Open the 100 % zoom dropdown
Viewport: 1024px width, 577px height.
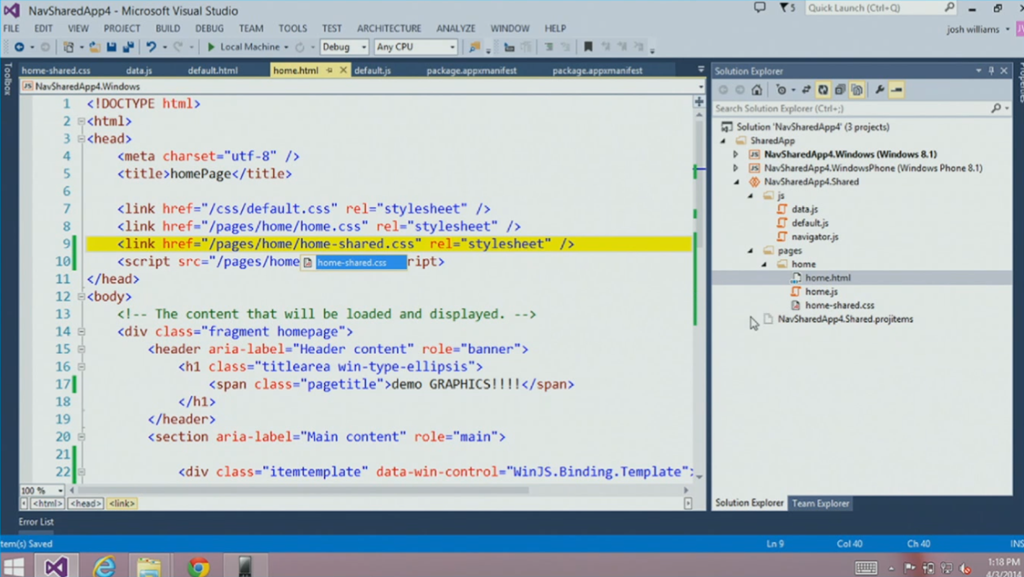click(x=60, y=490)
